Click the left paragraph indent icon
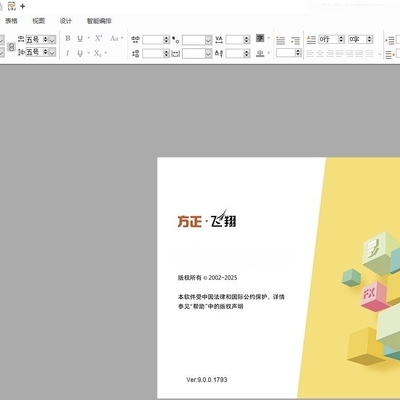The image size is (400, 400). tap(281, 40)
